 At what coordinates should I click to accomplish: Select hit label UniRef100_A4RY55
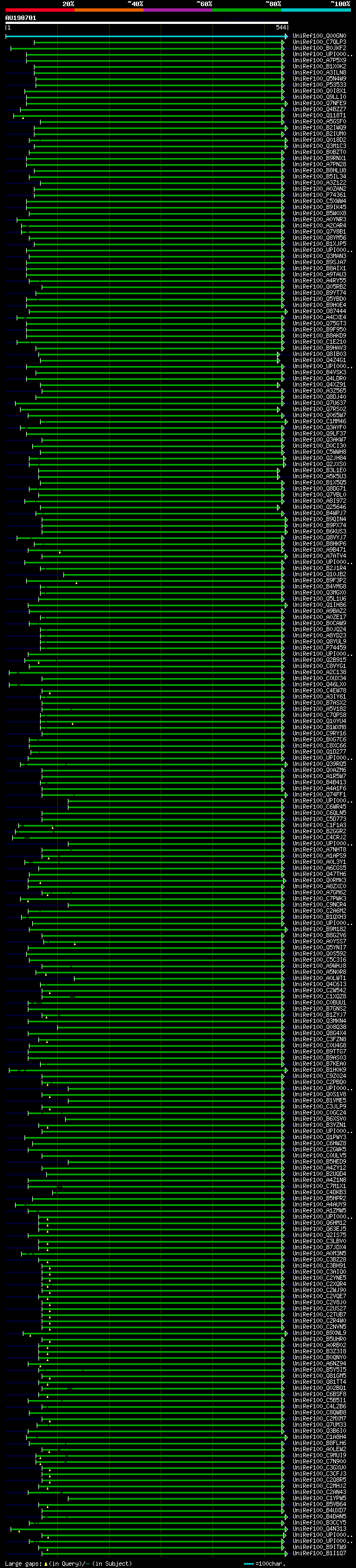[x=319, y=281]
